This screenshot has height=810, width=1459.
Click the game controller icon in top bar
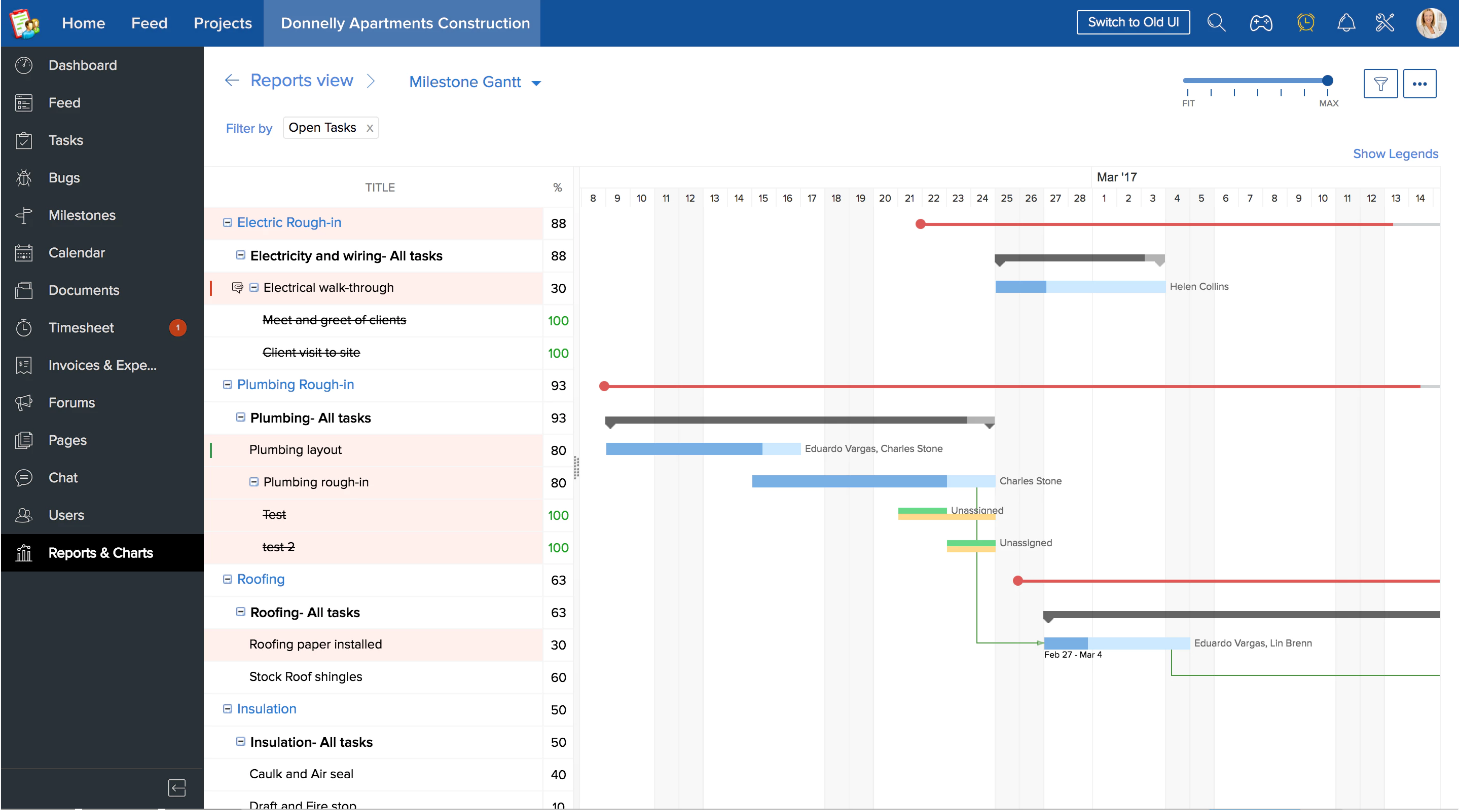[1261, 22]
